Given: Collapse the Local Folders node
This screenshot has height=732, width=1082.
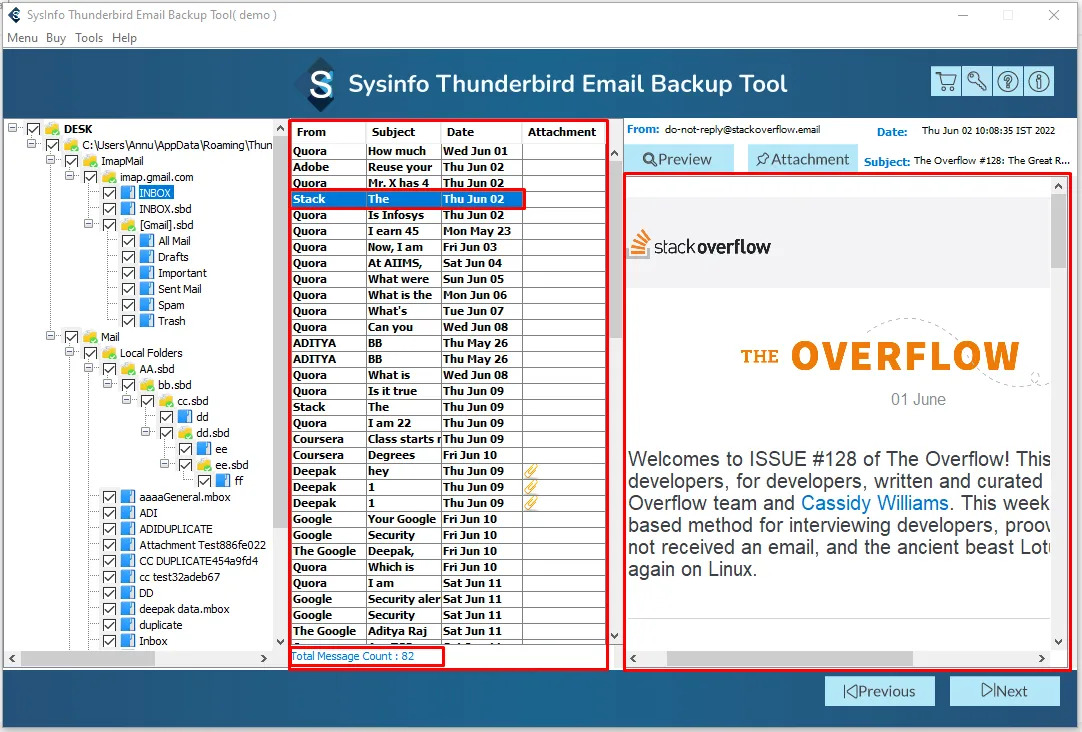Looking at the screenshot, I should pyautogui.click(x=70, y=352).
